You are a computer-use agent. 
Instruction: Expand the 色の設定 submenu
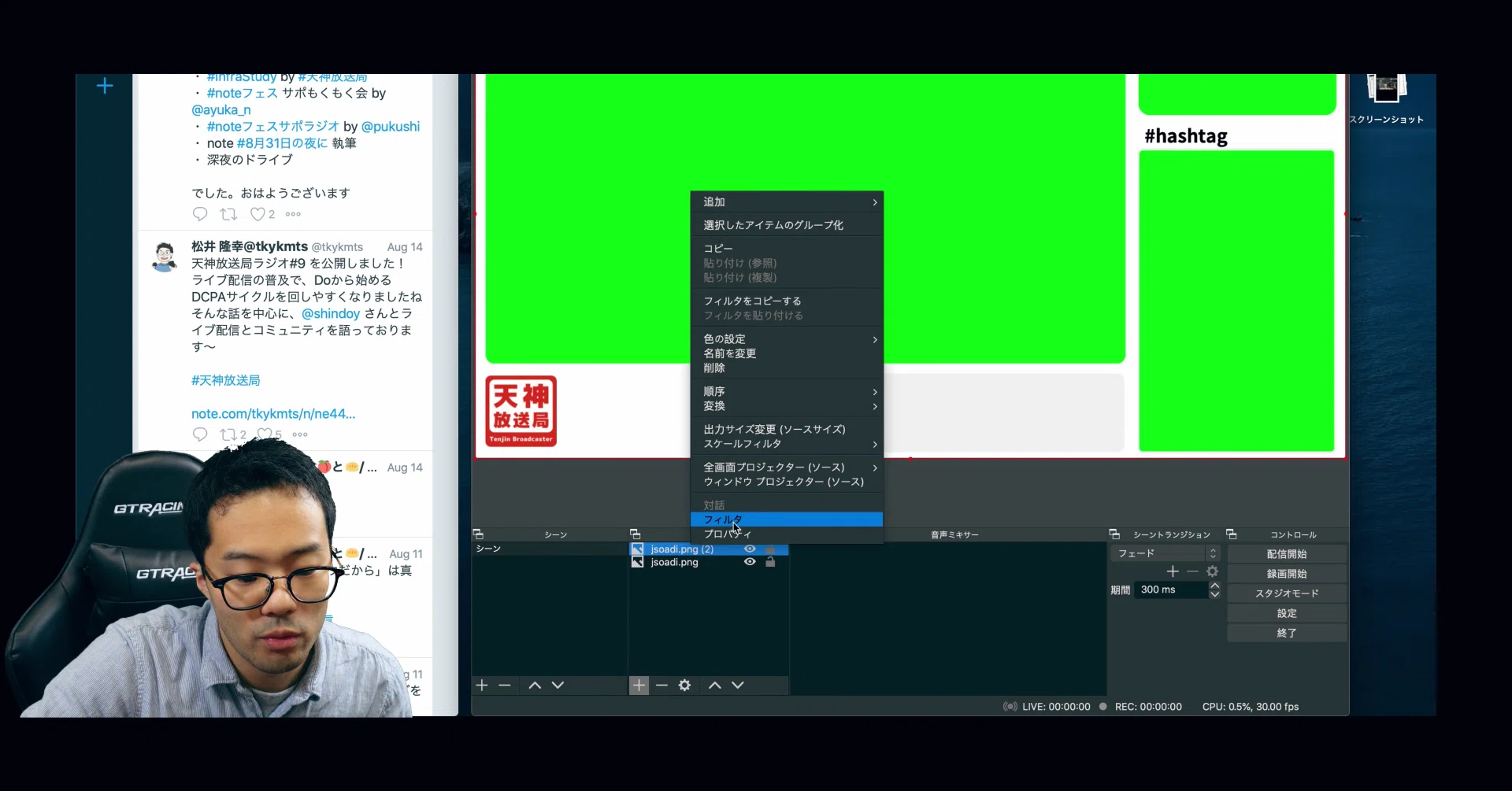787,339
